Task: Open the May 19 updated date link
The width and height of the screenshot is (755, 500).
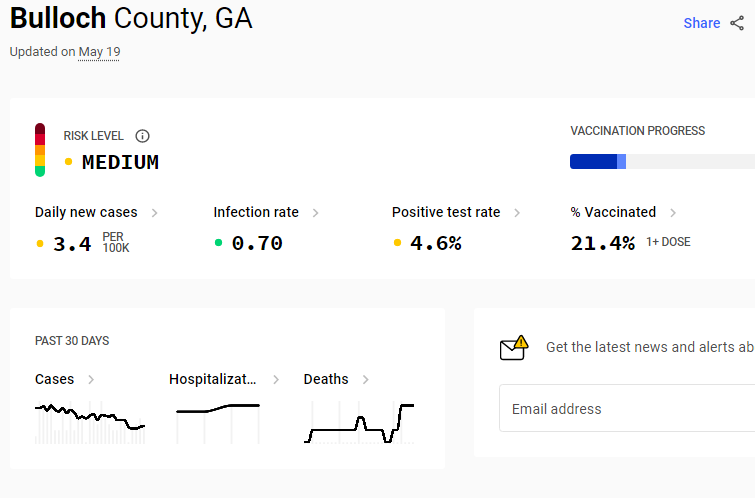Action: [x=99, y=52]
